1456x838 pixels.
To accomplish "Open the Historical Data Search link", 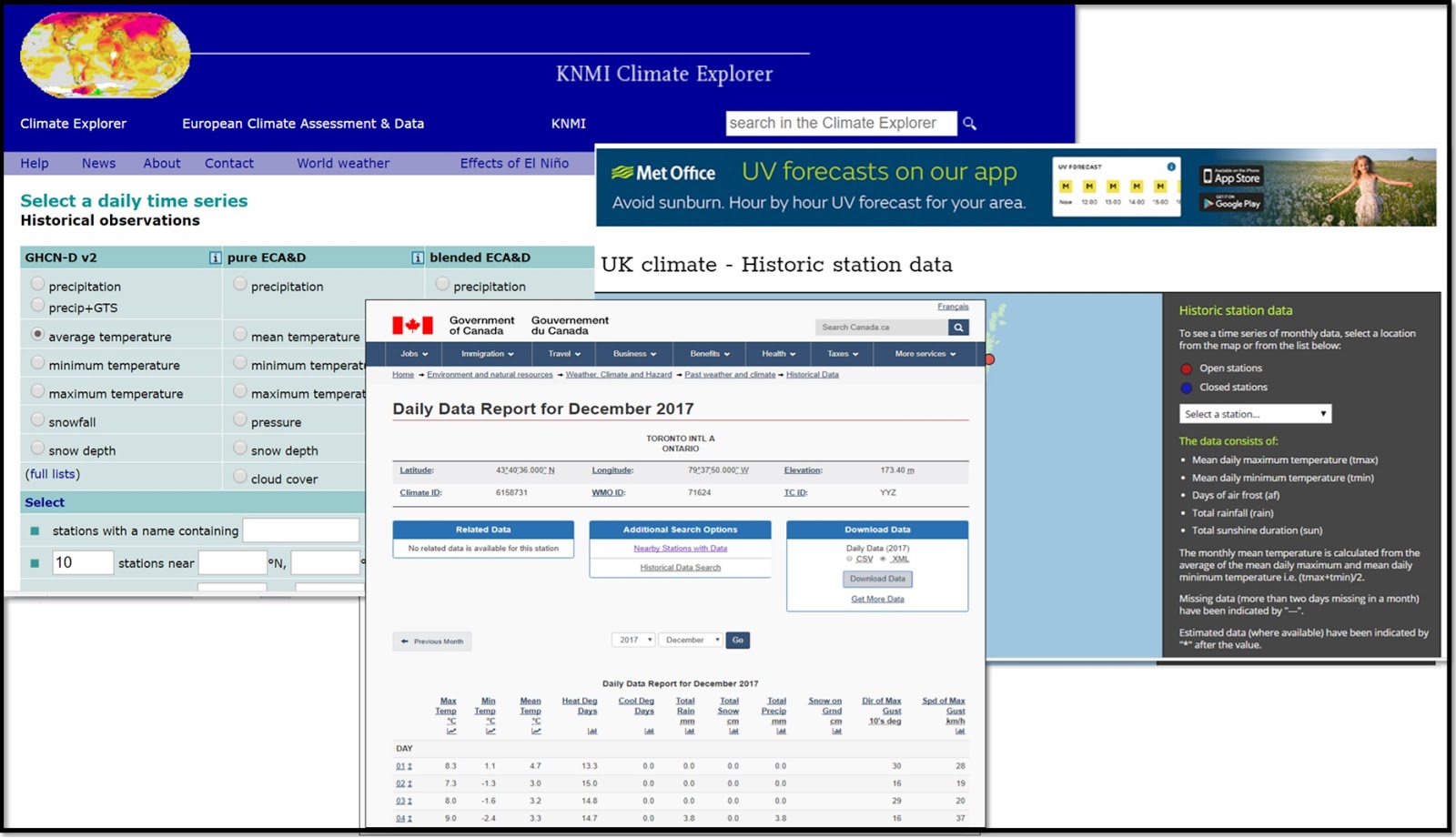I will [681, 568].
